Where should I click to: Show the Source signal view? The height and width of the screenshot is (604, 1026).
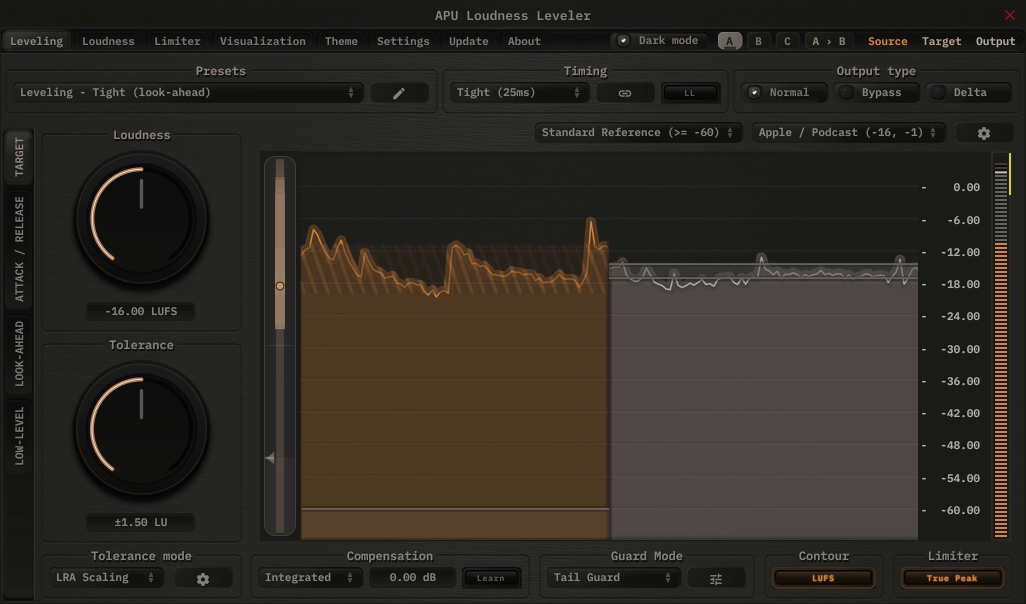point(888,41)
